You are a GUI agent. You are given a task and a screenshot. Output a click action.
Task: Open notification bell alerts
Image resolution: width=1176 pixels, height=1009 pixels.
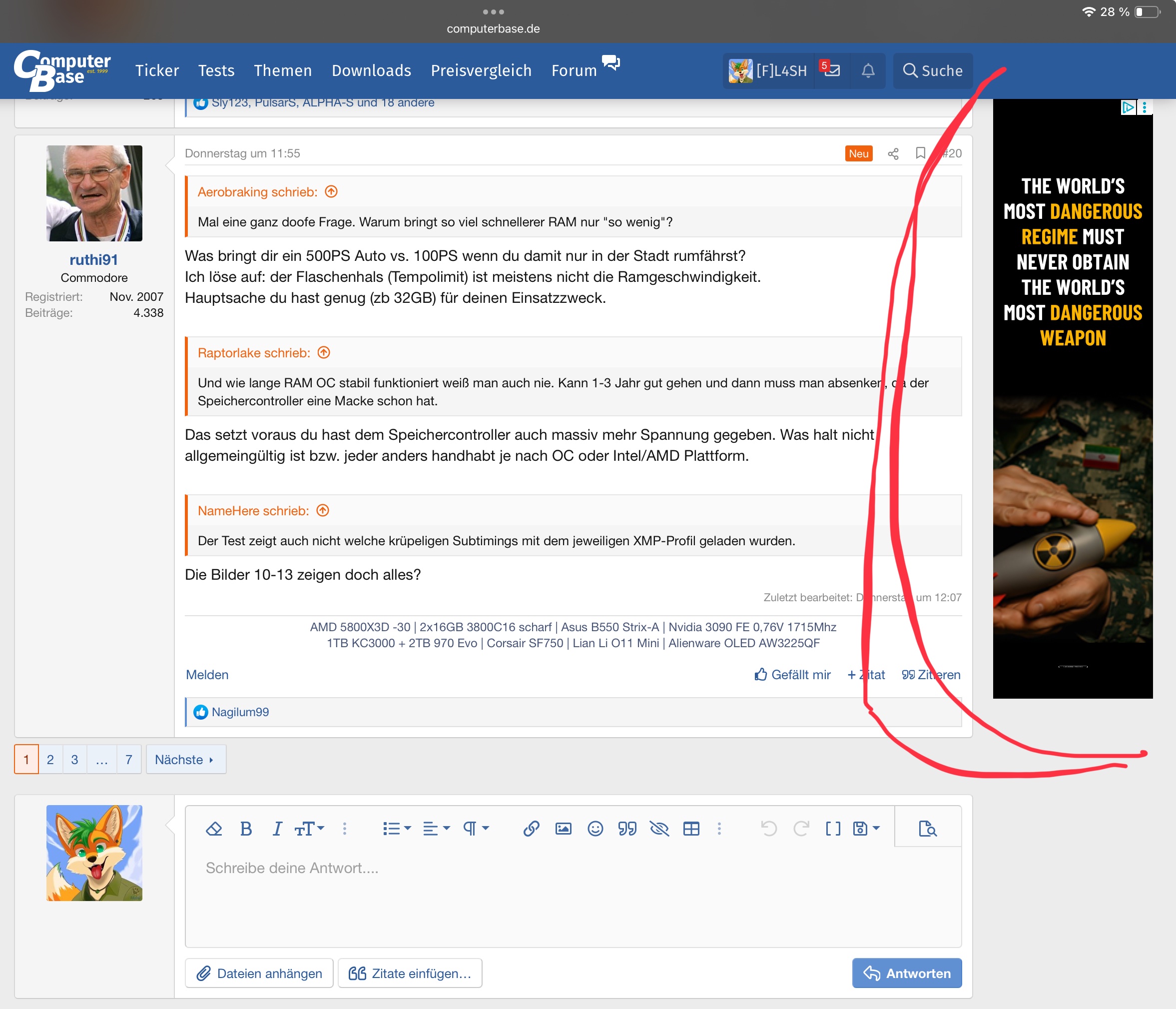868,70
